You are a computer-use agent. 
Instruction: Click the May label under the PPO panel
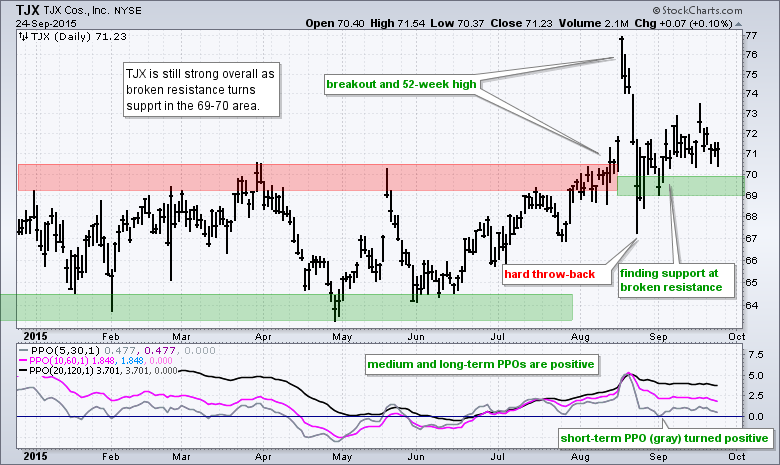click(342, 456)
